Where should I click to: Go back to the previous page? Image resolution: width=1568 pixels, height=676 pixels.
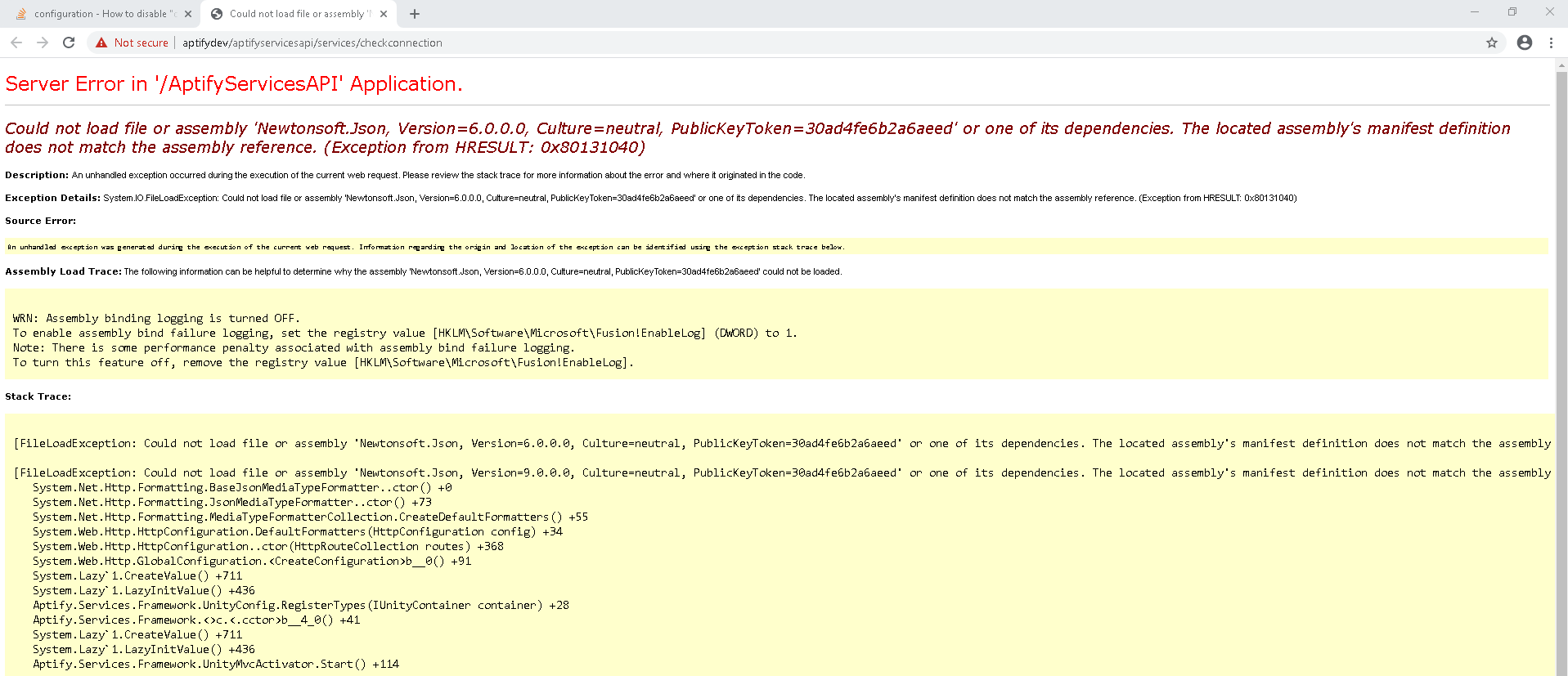click(x=16, y=43)
